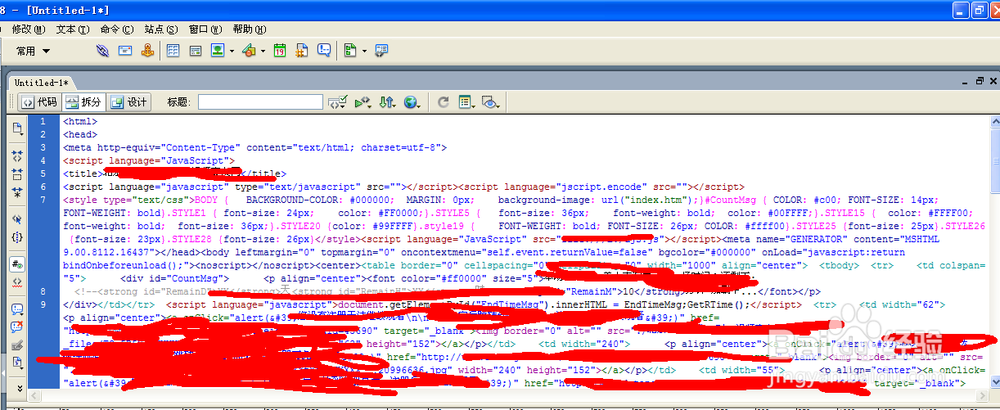The image size is (1000, 410).
Task: Insert a named anchor
Action: tap(147, 50)
